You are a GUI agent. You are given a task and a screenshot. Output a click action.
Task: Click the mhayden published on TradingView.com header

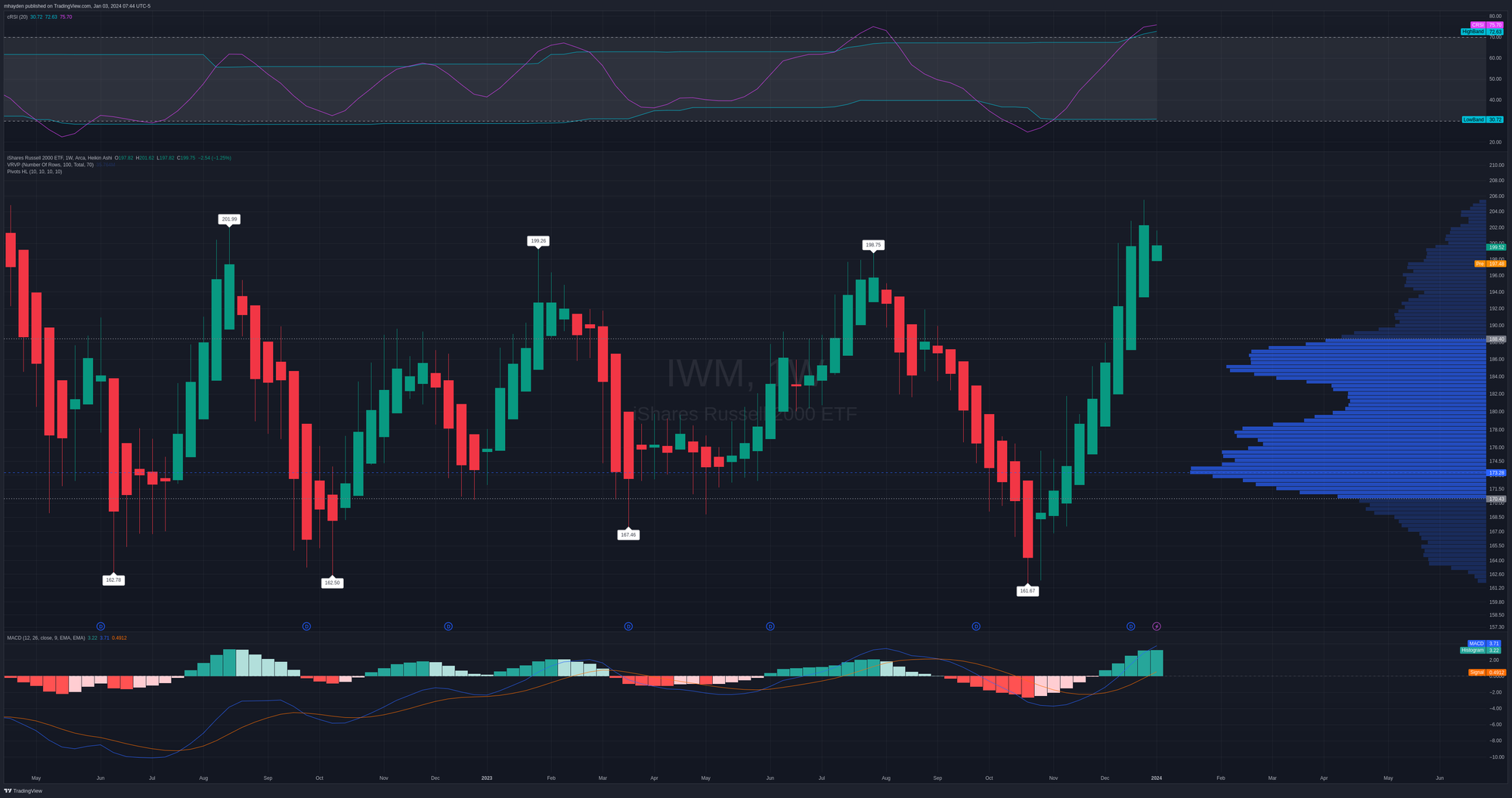click(77, 6)
